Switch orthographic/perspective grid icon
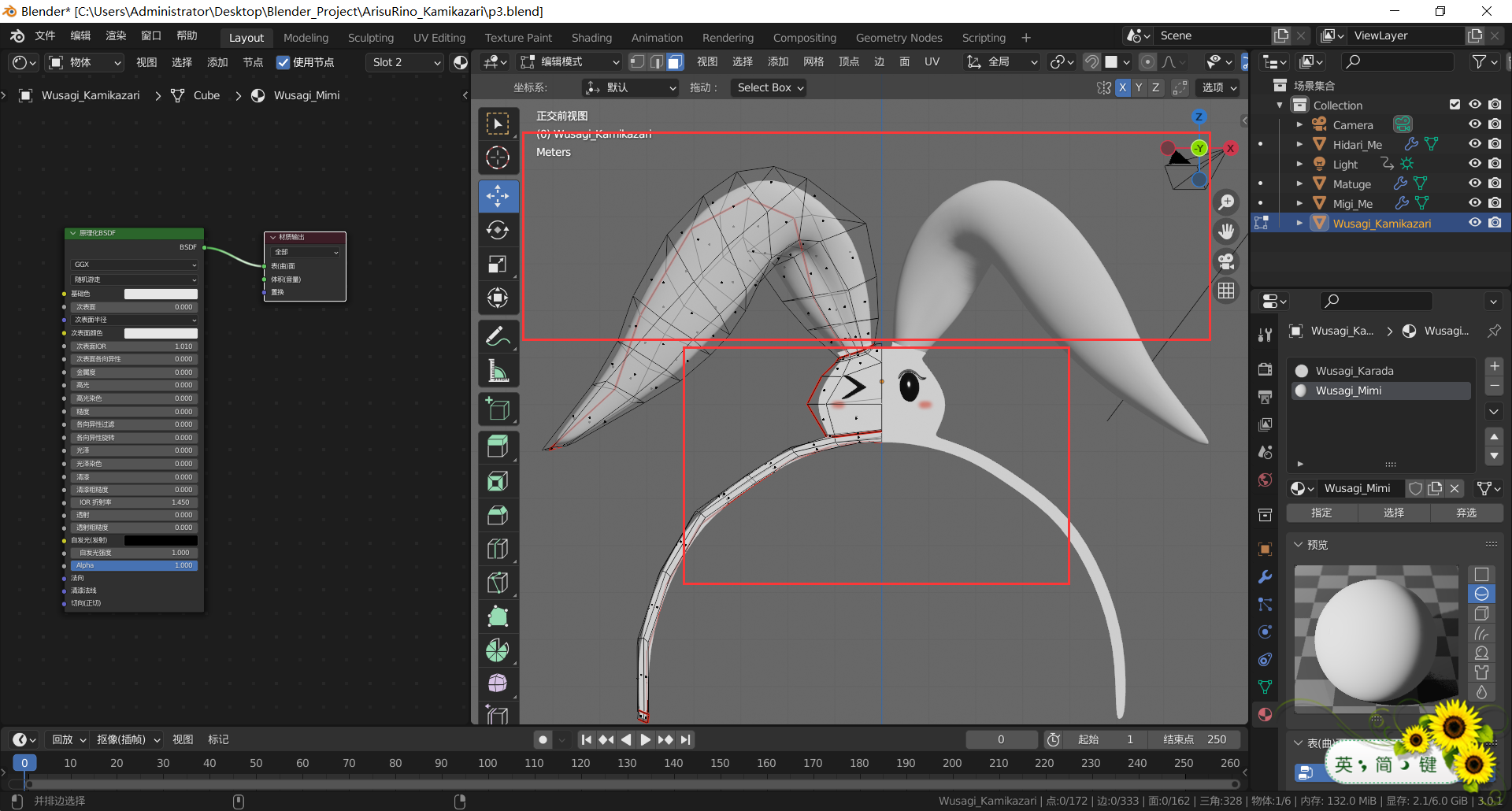 pos(1226,291)
